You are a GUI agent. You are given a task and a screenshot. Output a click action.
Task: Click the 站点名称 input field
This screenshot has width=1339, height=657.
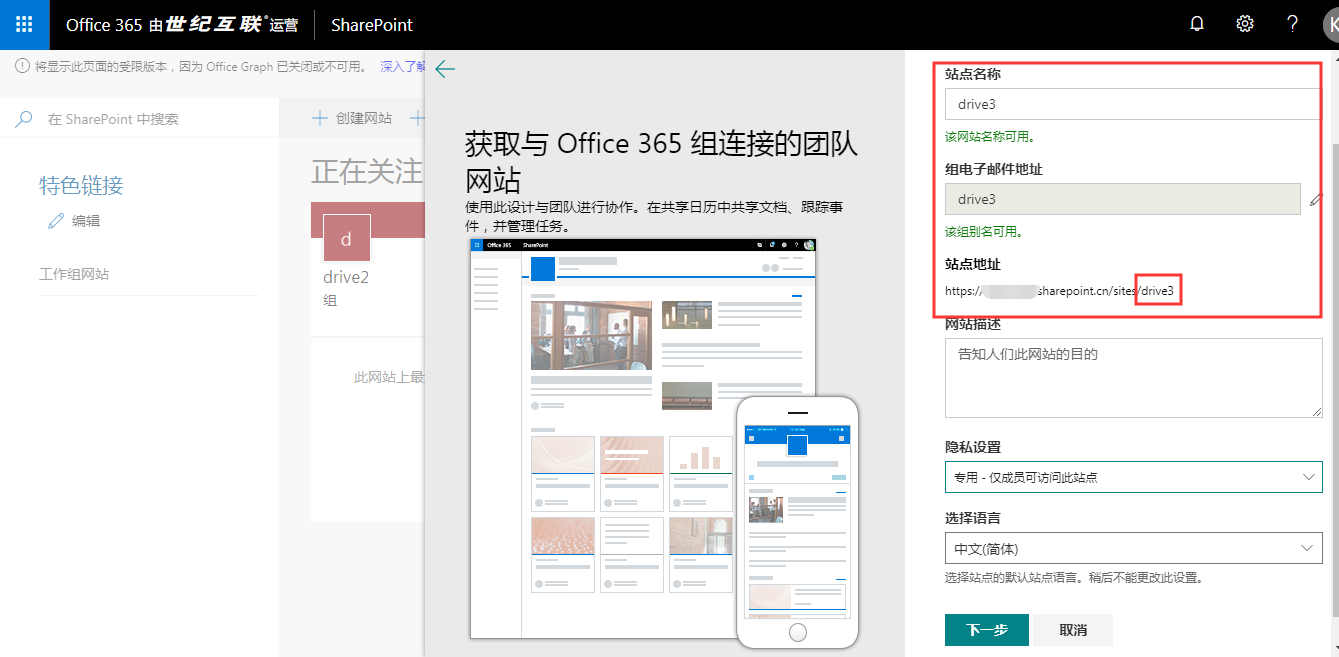1132,104
